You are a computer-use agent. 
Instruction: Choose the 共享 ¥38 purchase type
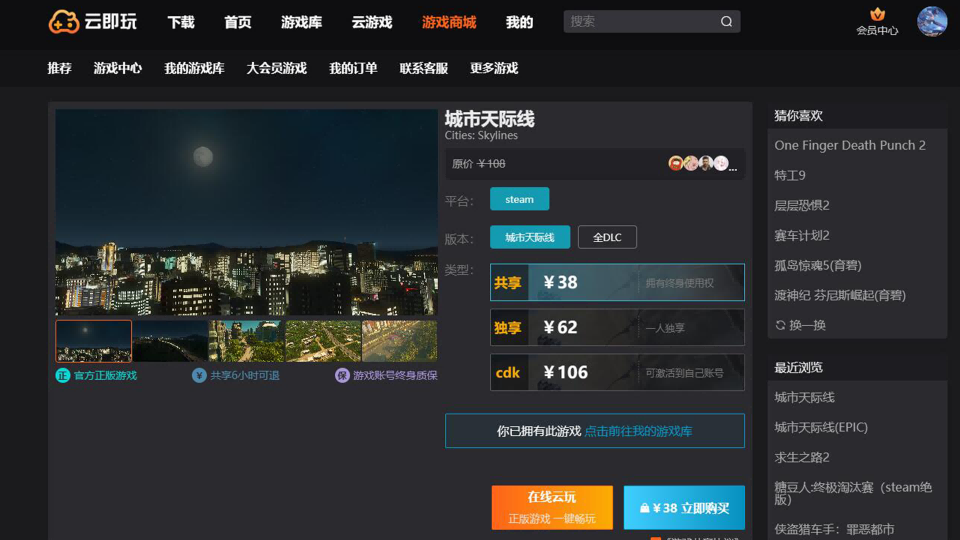(x=617, y=282)
